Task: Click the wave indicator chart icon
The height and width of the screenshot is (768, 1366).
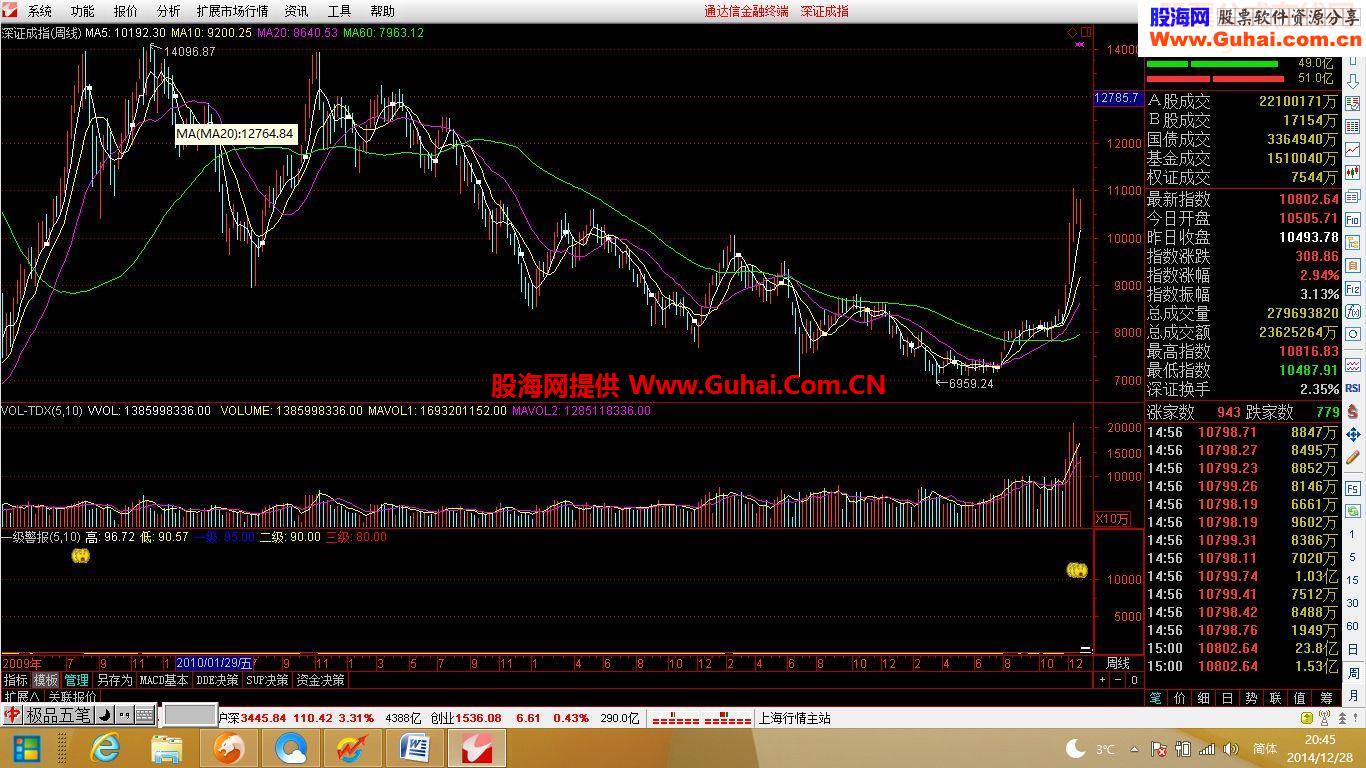Action: pos(1353,365)
